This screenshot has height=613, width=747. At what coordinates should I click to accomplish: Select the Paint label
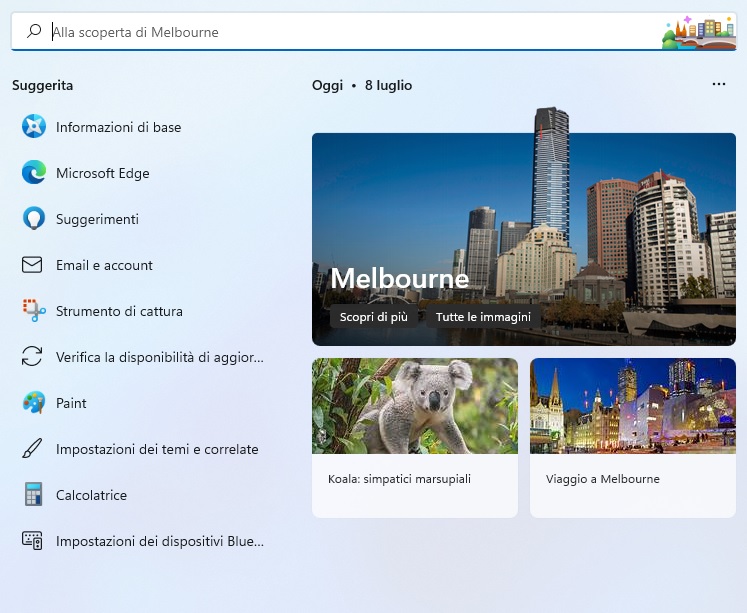click(71, 403)
